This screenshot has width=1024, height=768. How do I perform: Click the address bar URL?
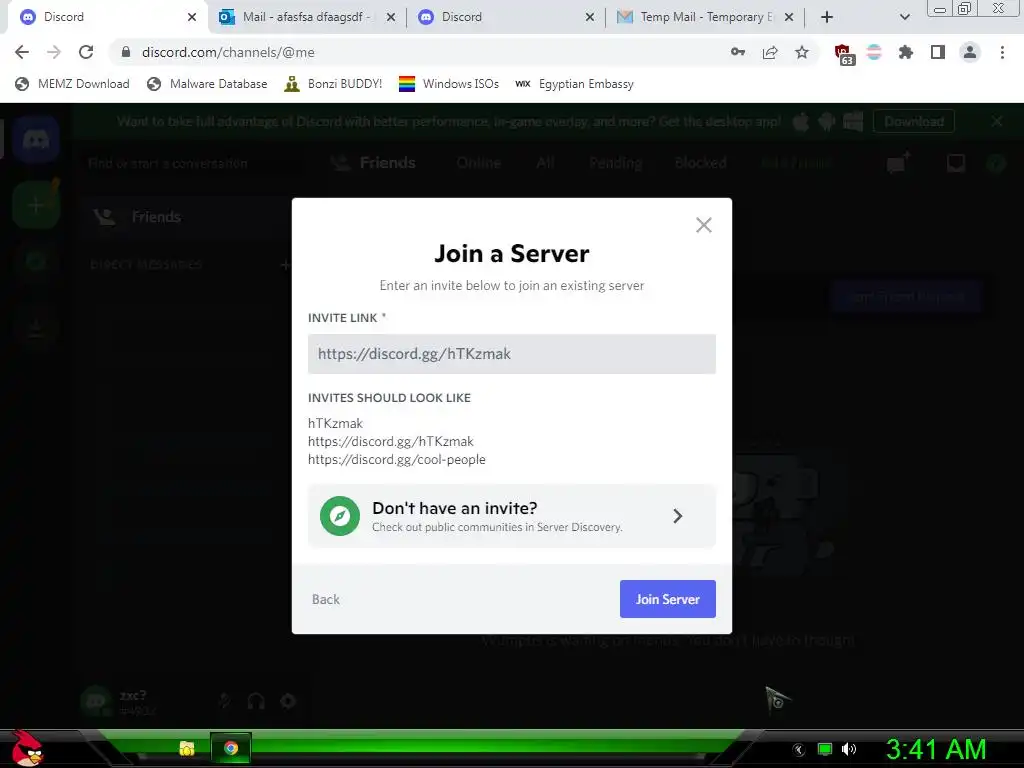(x=228, y=52)
